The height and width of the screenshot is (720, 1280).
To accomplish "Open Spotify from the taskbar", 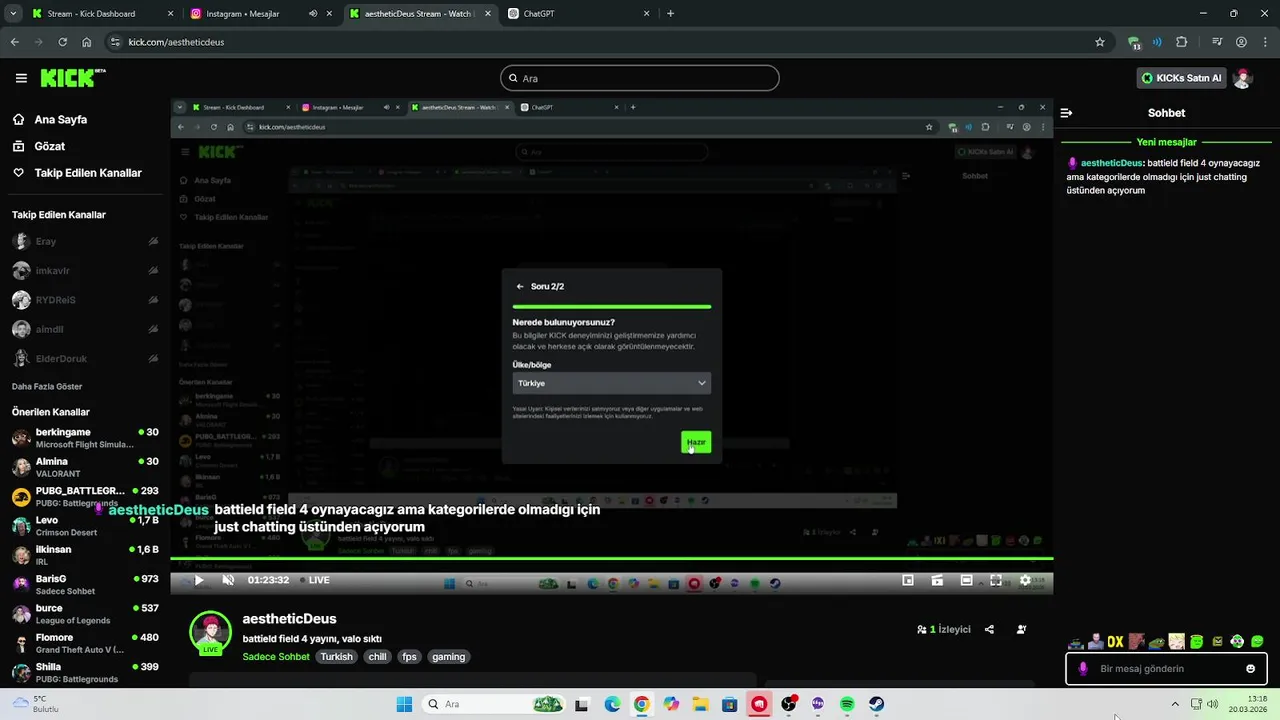I will [x=847, y=704].
